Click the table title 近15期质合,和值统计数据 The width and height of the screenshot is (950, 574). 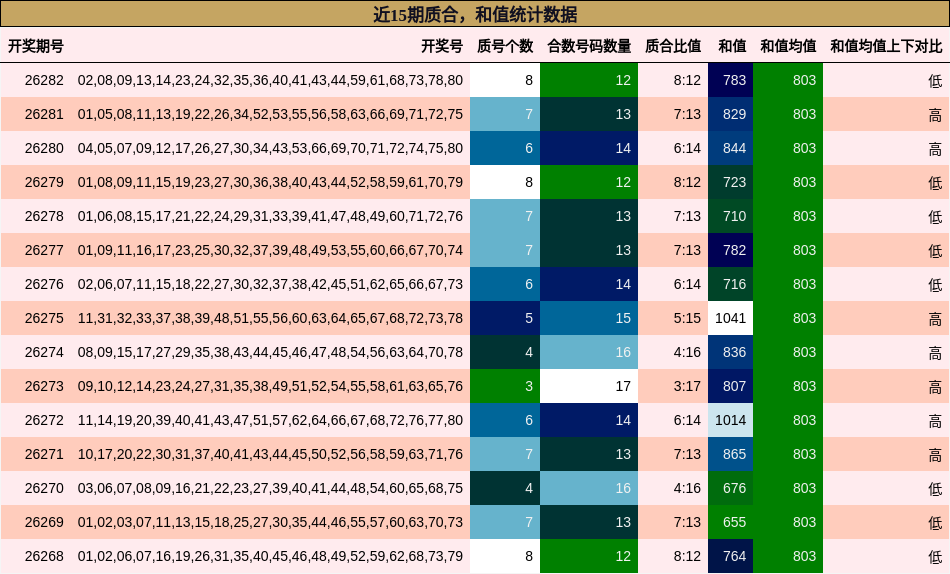click(x=475, y=14)
